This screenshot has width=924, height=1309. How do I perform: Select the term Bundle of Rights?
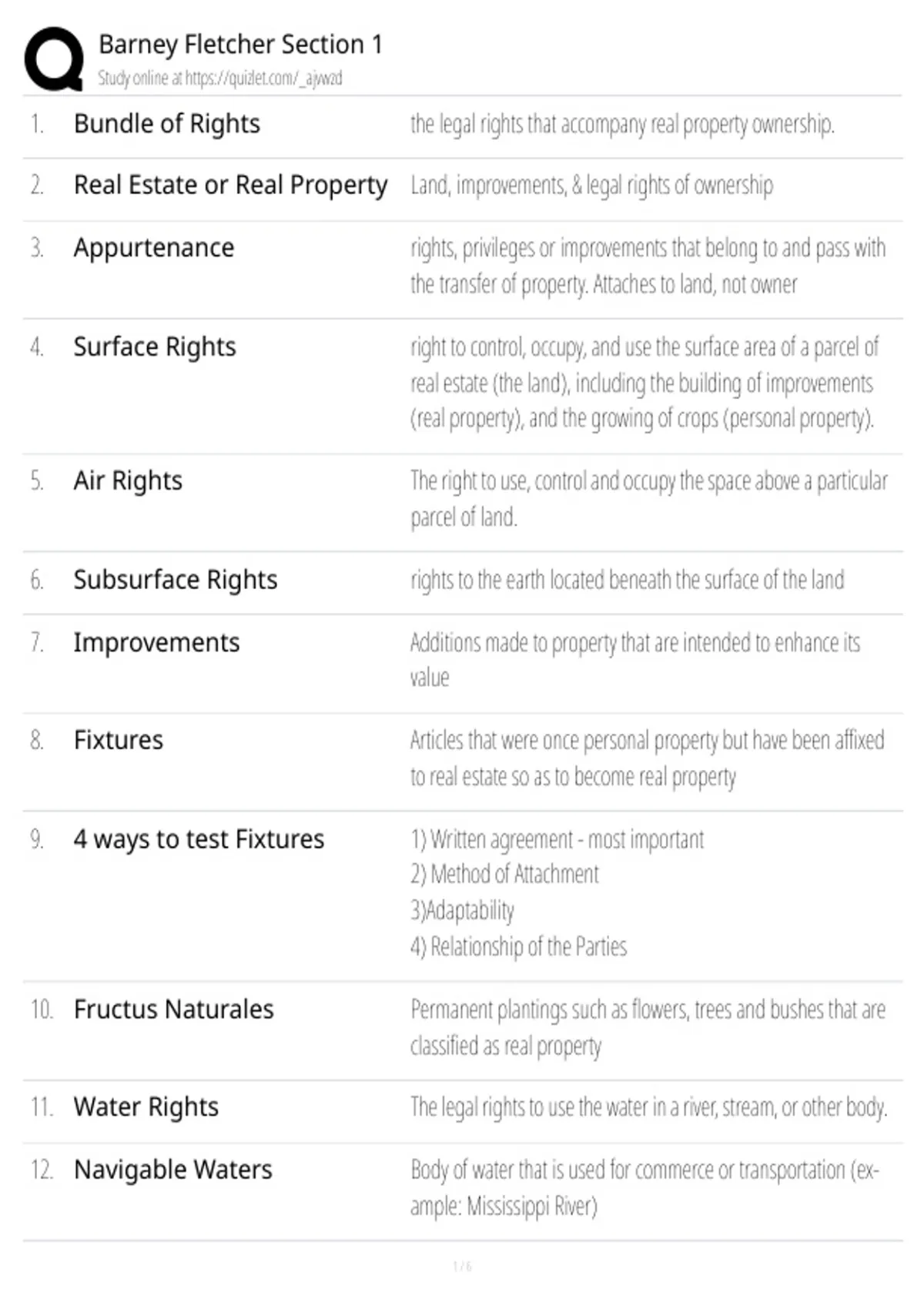coord(167,124)
